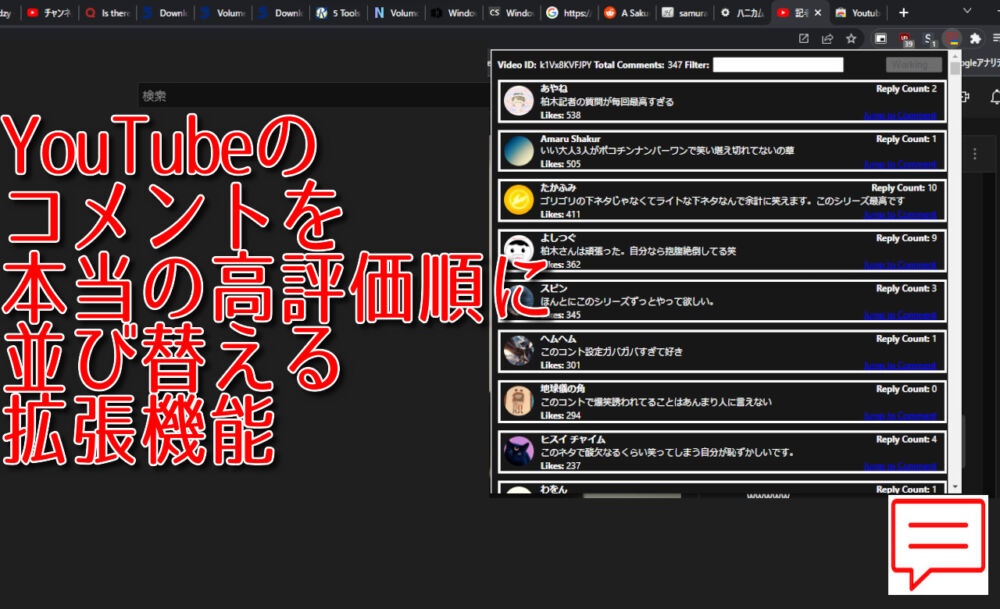Click Jump to Comment on Amaru Shakur's comment
1000x609 pixels.
(x=900, y=167)
